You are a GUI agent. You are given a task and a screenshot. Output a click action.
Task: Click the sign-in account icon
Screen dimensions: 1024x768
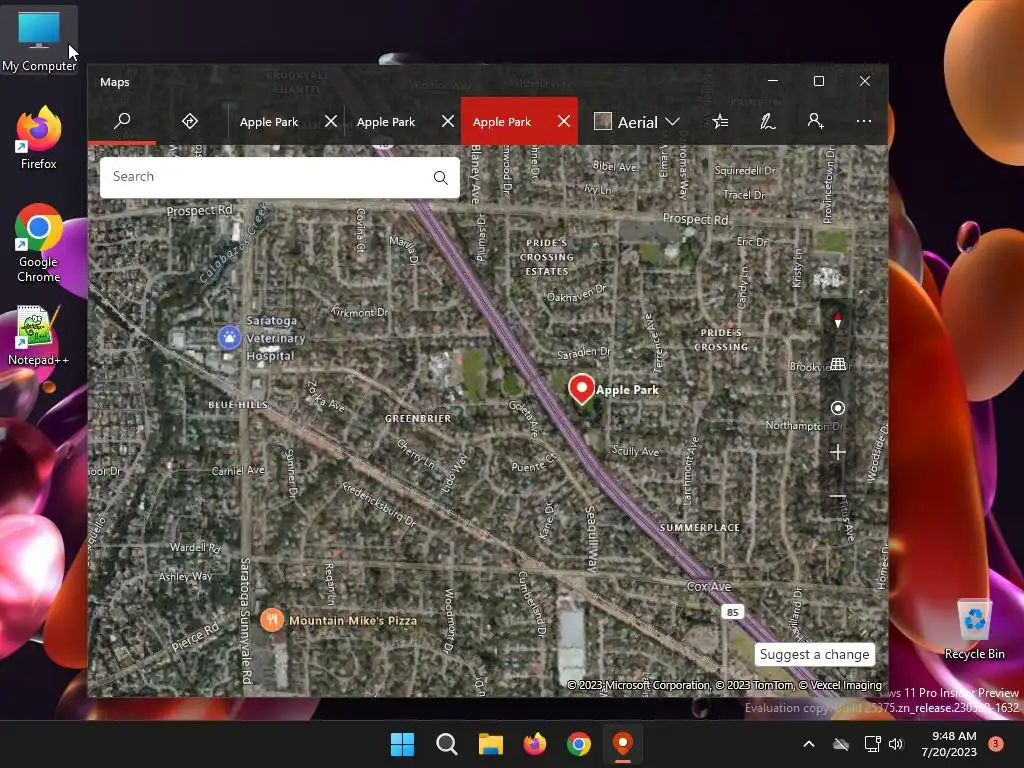point(815,121)
